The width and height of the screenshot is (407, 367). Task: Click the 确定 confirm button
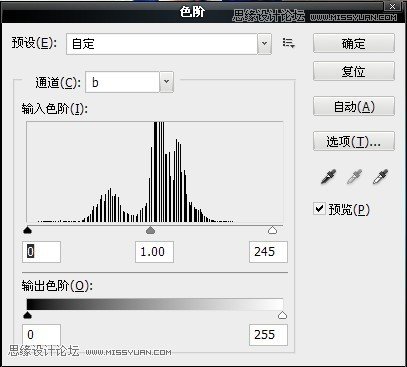(x=354, y=43)
